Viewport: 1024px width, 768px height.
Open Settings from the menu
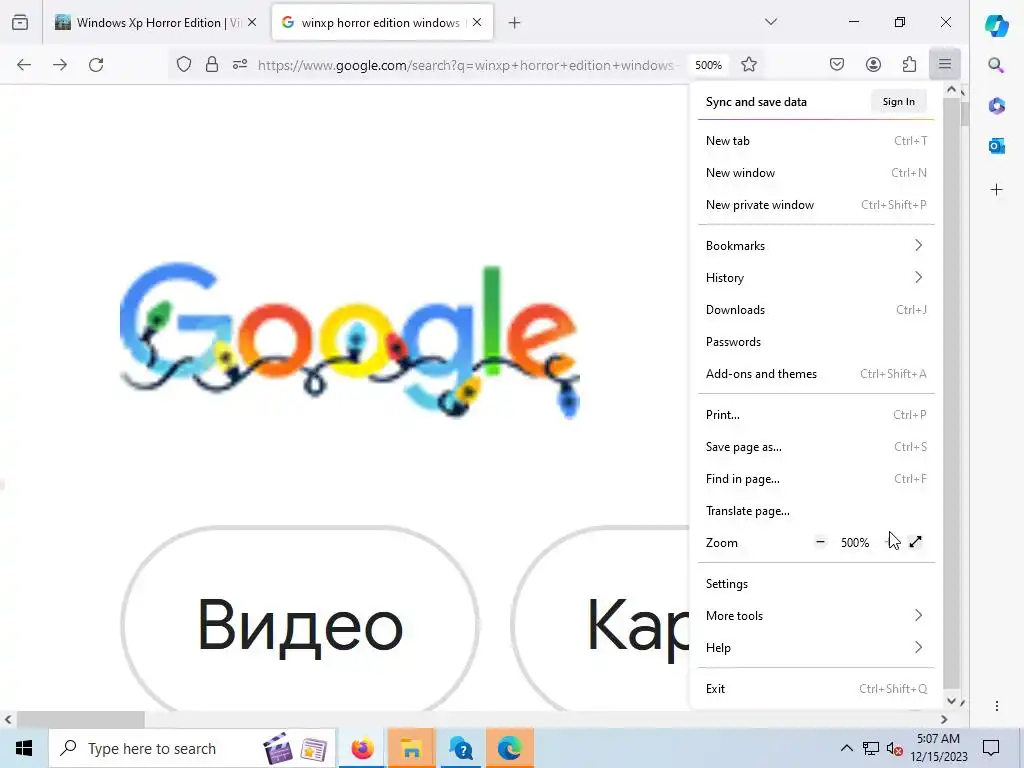[816, 584]
